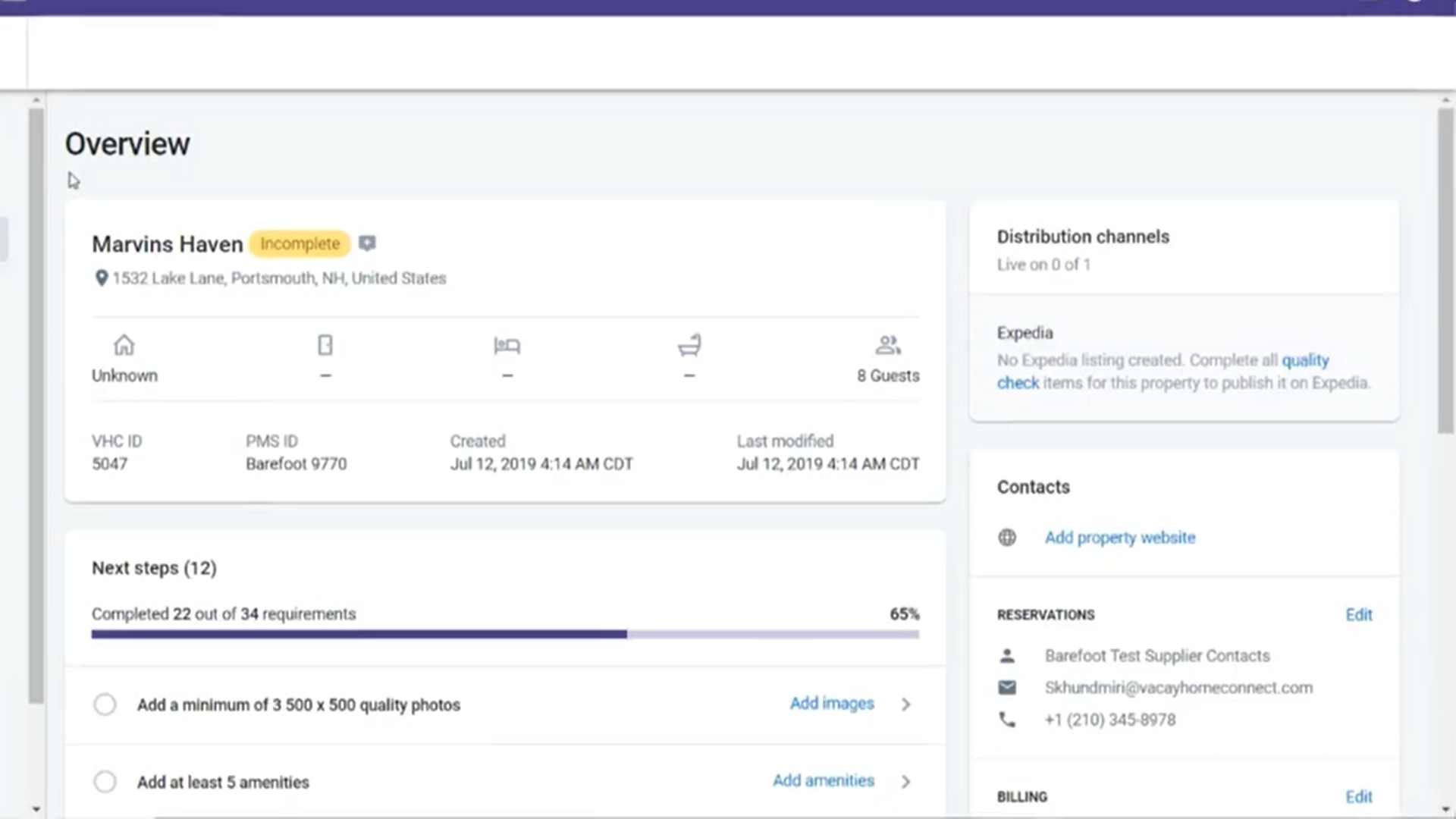Screen dimensions: 1456x819
Task: Expand the Add amenities requirement row
Action: pos(906,781)
